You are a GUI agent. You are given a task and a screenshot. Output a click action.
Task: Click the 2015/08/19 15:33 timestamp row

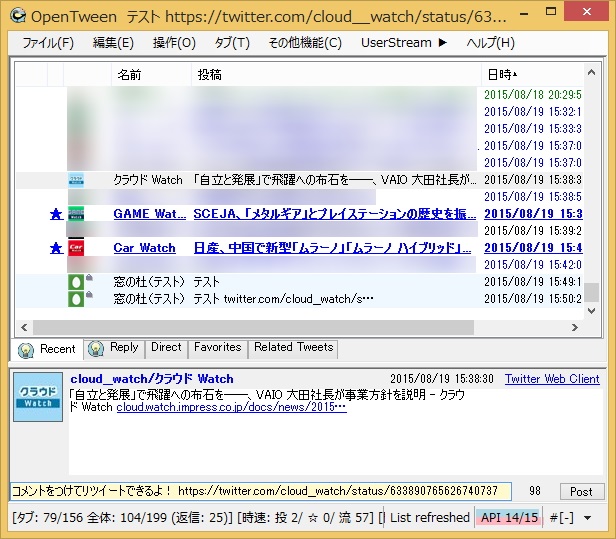pos(532,129)
